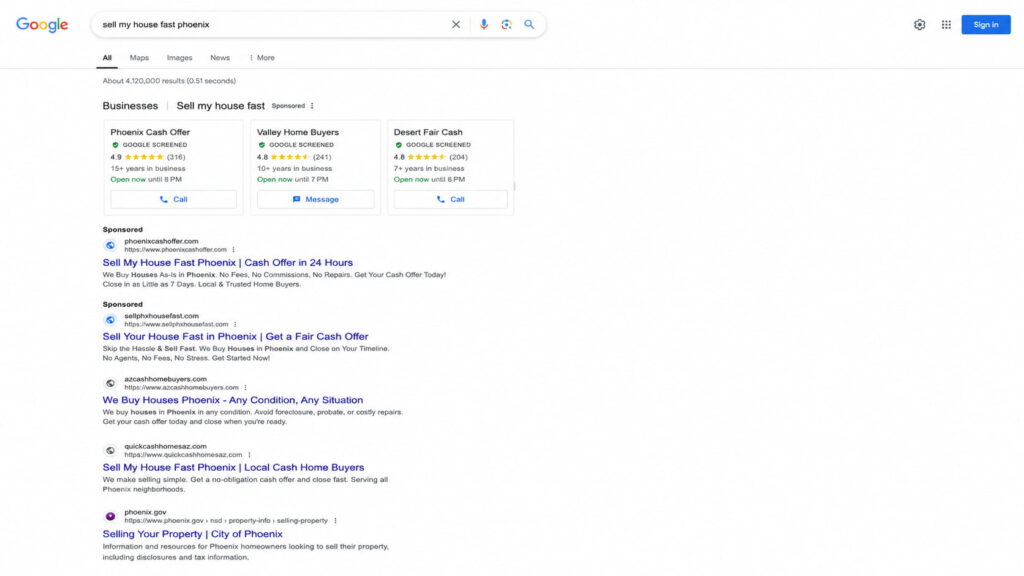Click the star rating for Desert Fair Cash

point(426,157)
